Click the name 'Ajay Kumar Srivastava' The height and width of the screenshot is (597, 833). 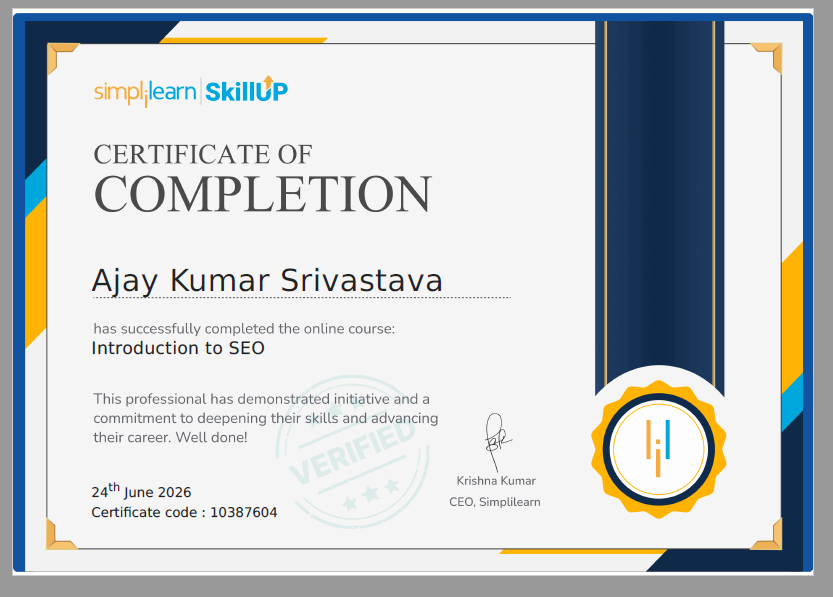267,280
